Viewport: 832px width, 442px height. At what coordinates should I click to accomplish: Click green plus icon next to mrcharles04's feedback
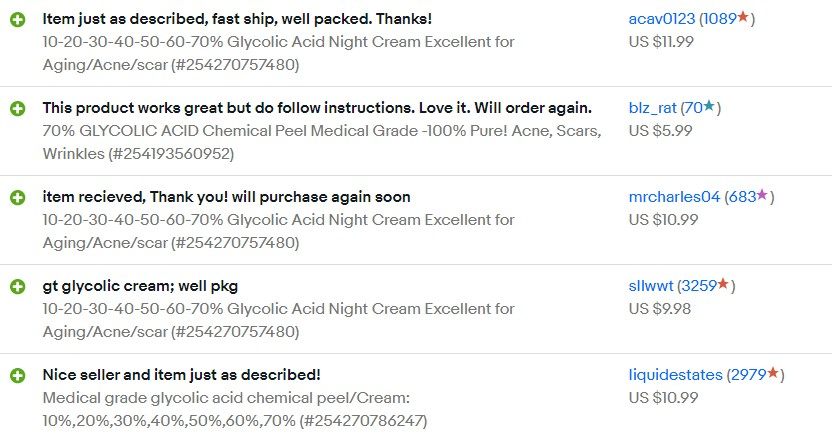18,197
